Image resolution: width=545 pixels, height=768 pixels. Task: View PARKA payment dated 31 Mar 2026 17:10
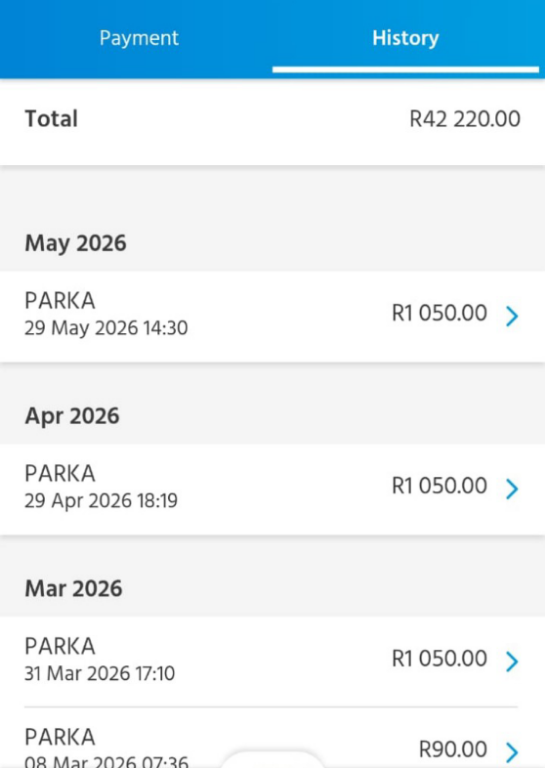tap(272, 662)
